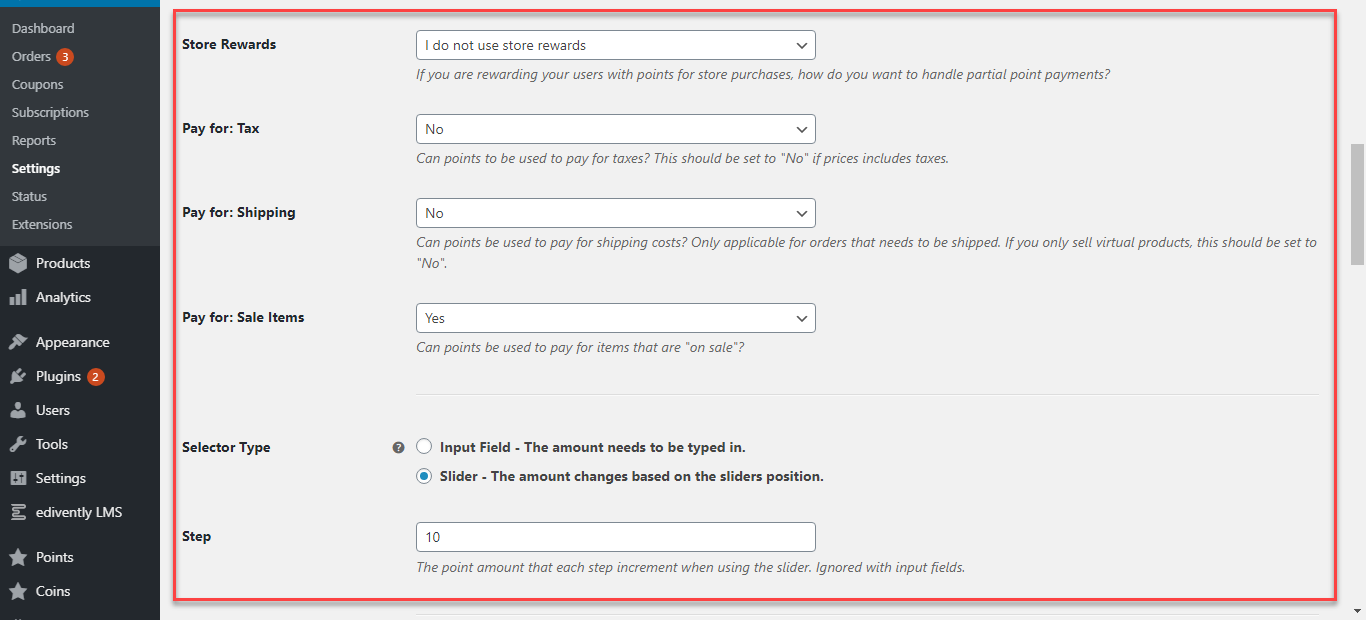Select the Input Field radio option

coord(424,447)
